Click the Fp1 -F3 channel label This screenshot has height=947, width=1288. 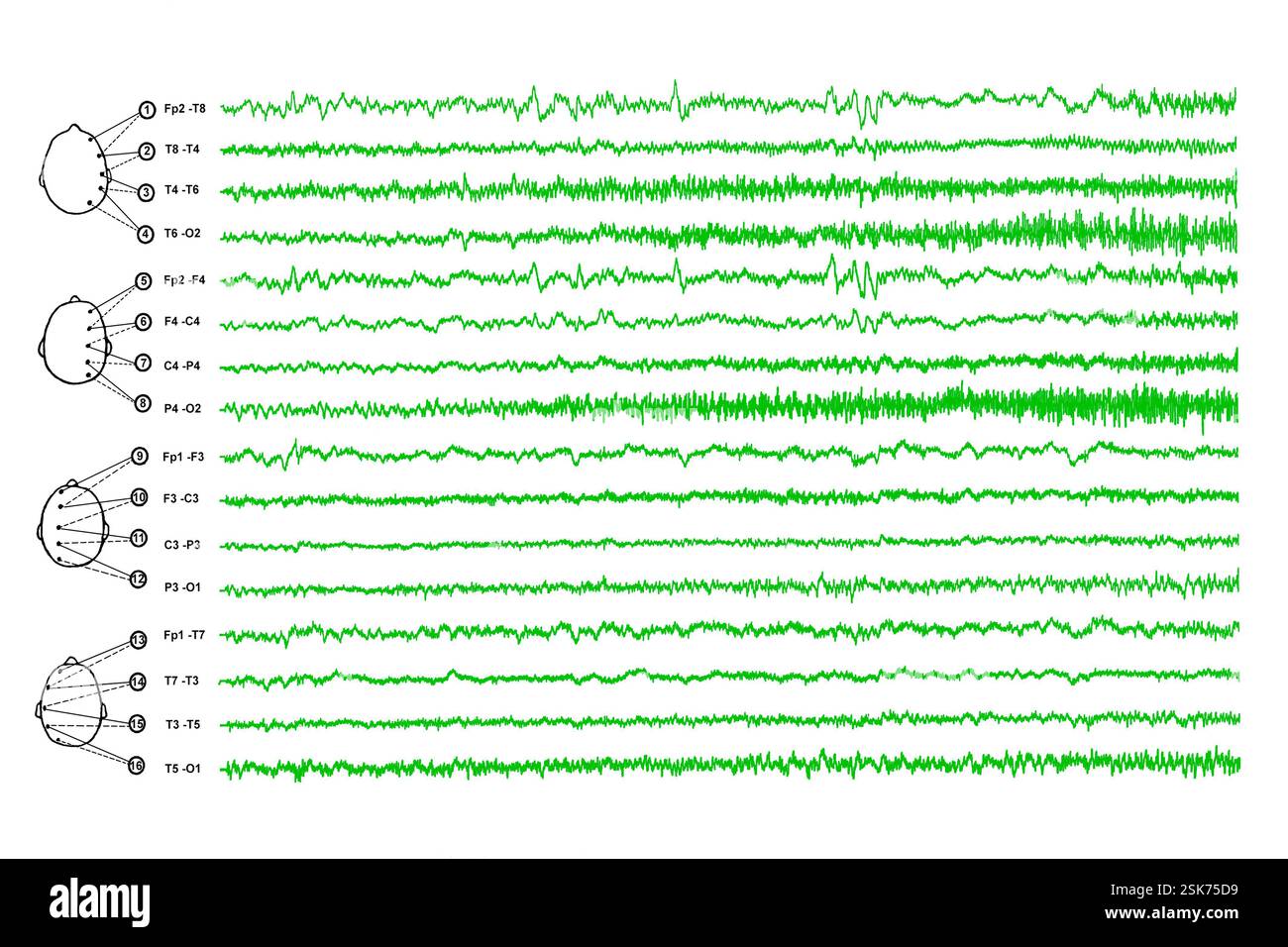pos(183,457)
